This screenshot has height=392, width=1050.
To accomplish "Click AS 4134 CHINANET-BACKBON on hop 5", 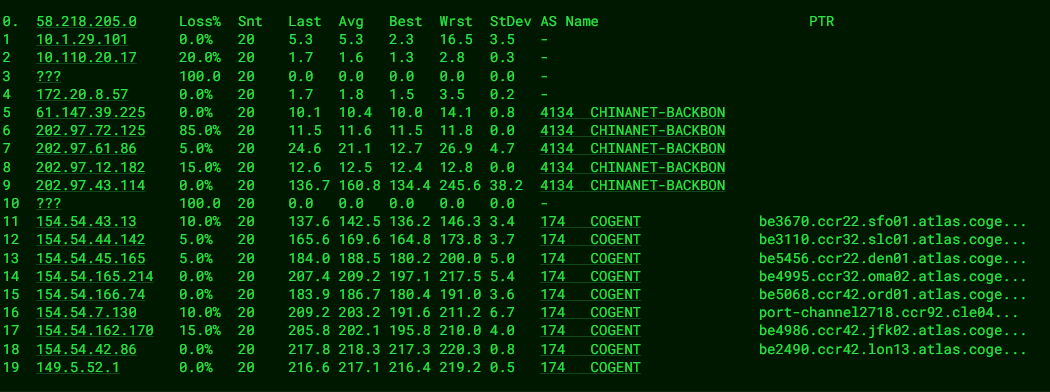I will tap(633, 113).
